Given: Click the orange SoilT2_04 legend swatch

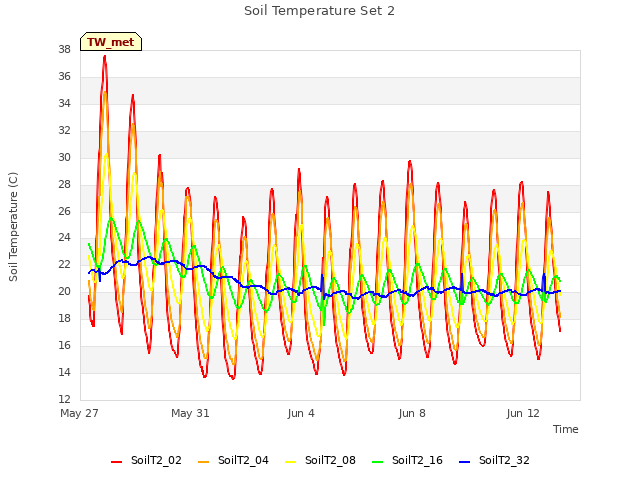Looking at the screenshot, I should pyautogui.click(x=204, y=462).
